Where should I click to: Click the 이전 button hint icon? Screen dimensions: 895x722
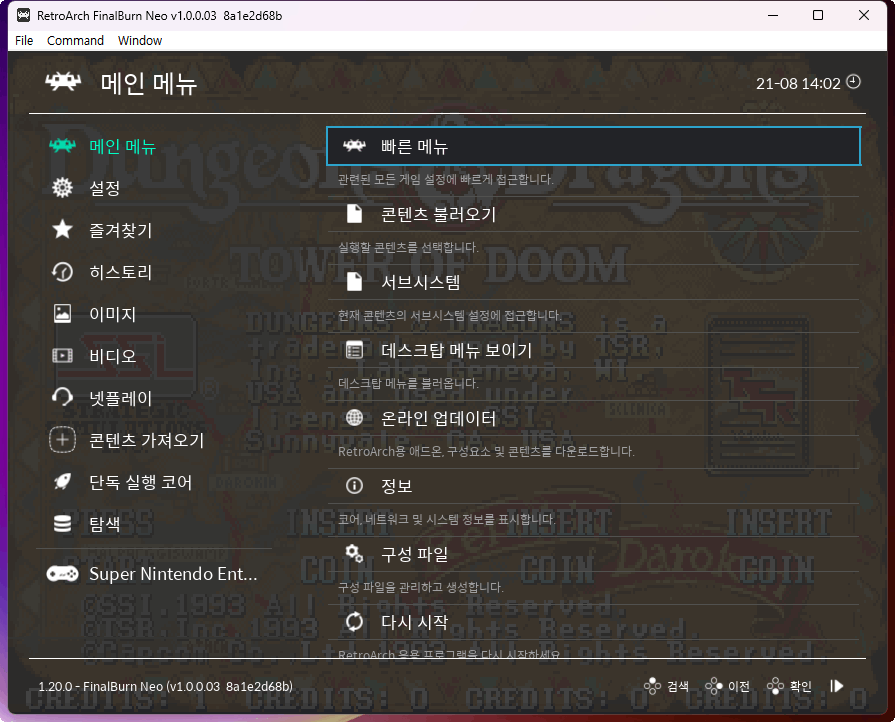pyautogui.click(x=713, y=686)
